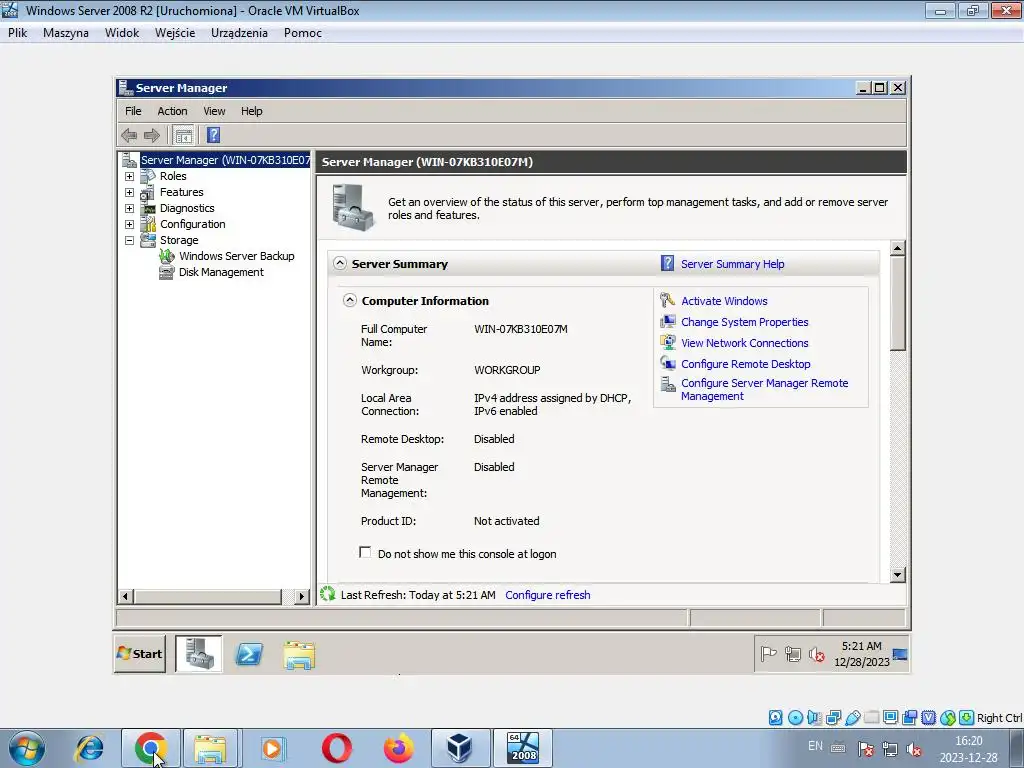This screenshot has height=768, width=1024.
Task: Expand the Roles node in the tree
Action: [x=129, y=176]
